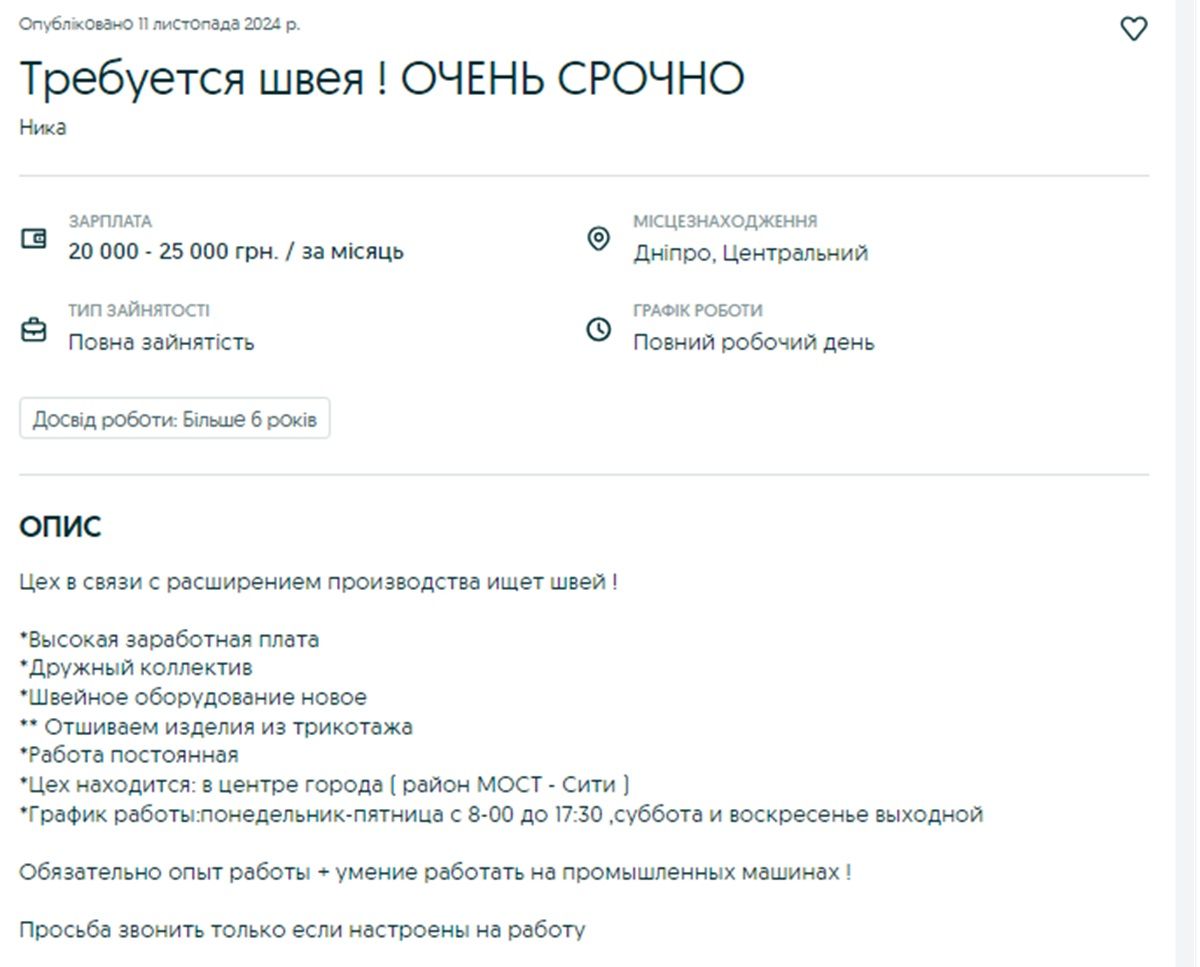Click the ТИП ЗАЙНЯТОСТІ label

(x=139, y=311)
